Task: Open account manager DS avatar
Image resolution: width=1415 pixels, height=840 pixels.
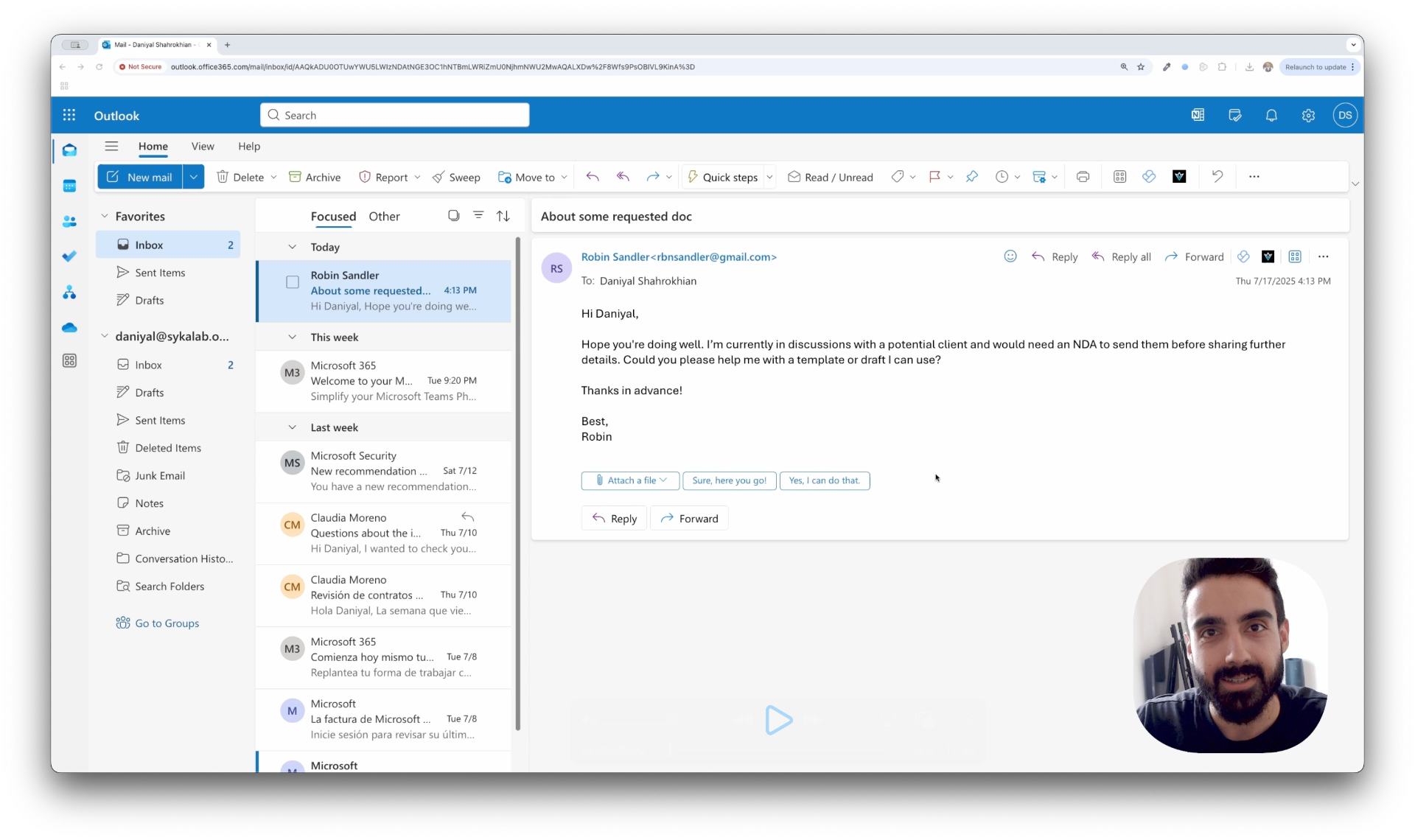Action: (x=1345, y=115)
